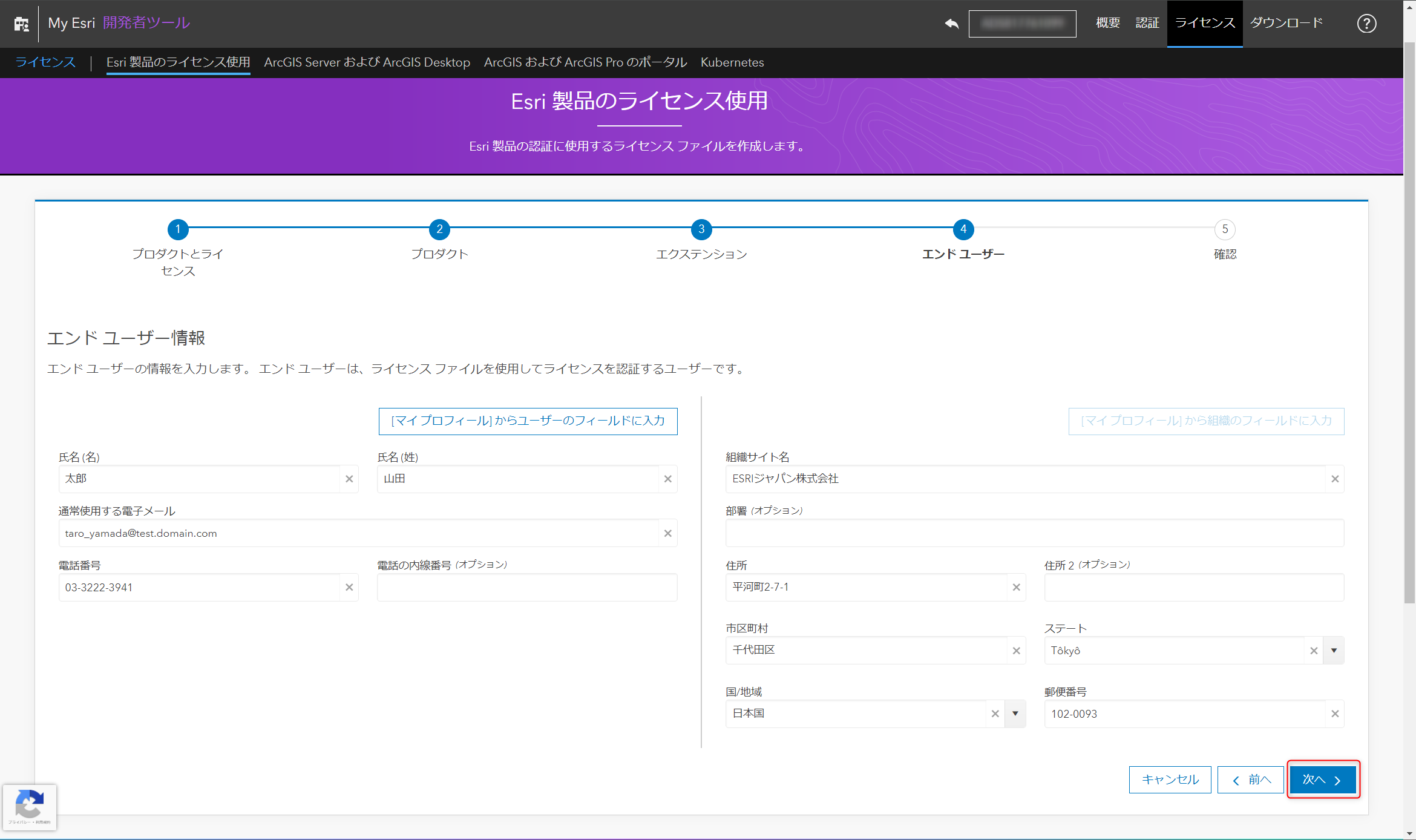Click the page vertical scrollbar
The width and height of the screenshot is (1416, 840).
click(x=1409, y=324)
